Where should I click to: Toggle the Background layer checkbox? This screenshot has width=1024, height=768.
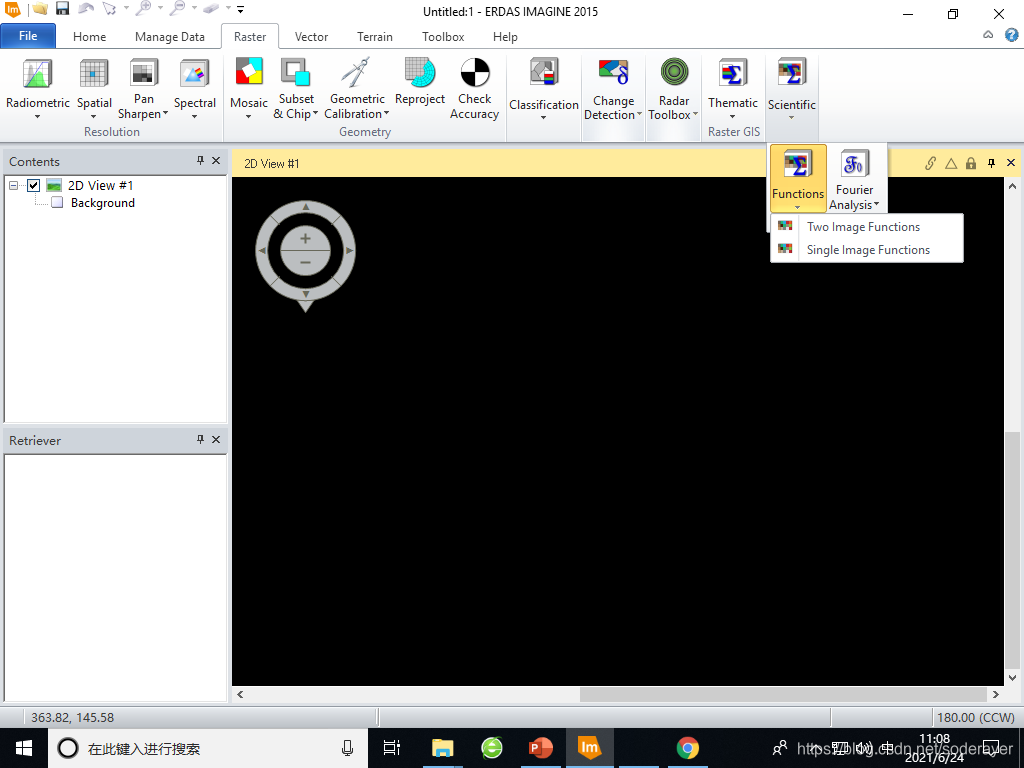57,202
